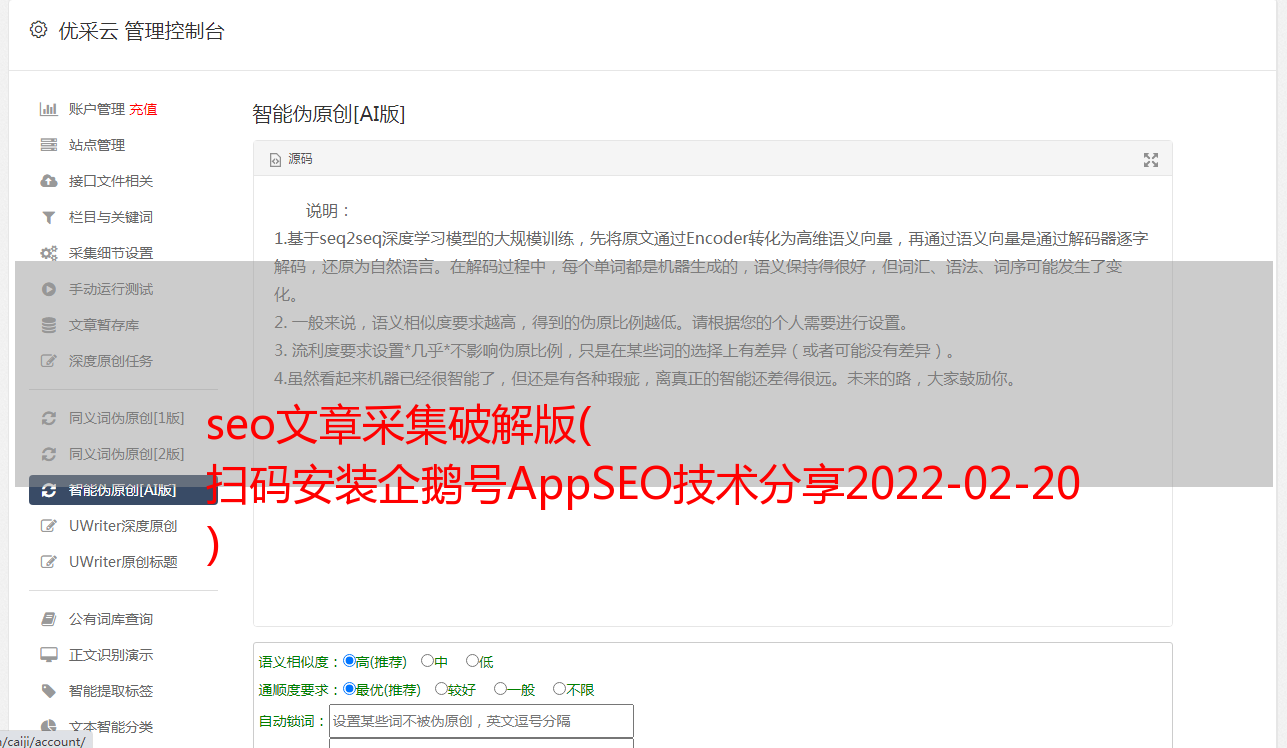Click the 手动运行测试 play icon
Image resolution: width=1287 pixels, height=748 pixels.
pyautogui.click(x=48, y=289)
